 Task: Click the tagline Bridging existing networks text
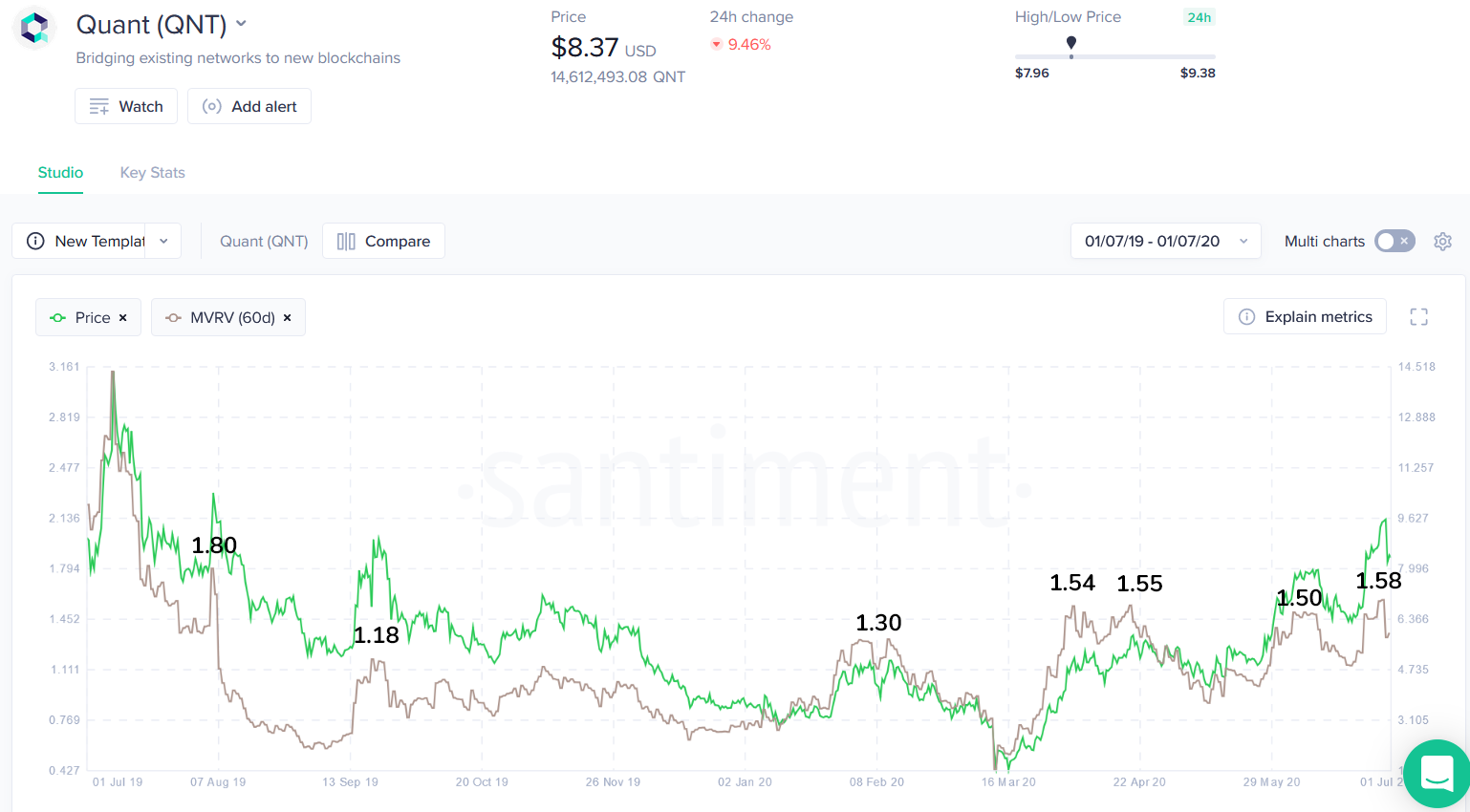coord(238,58)
